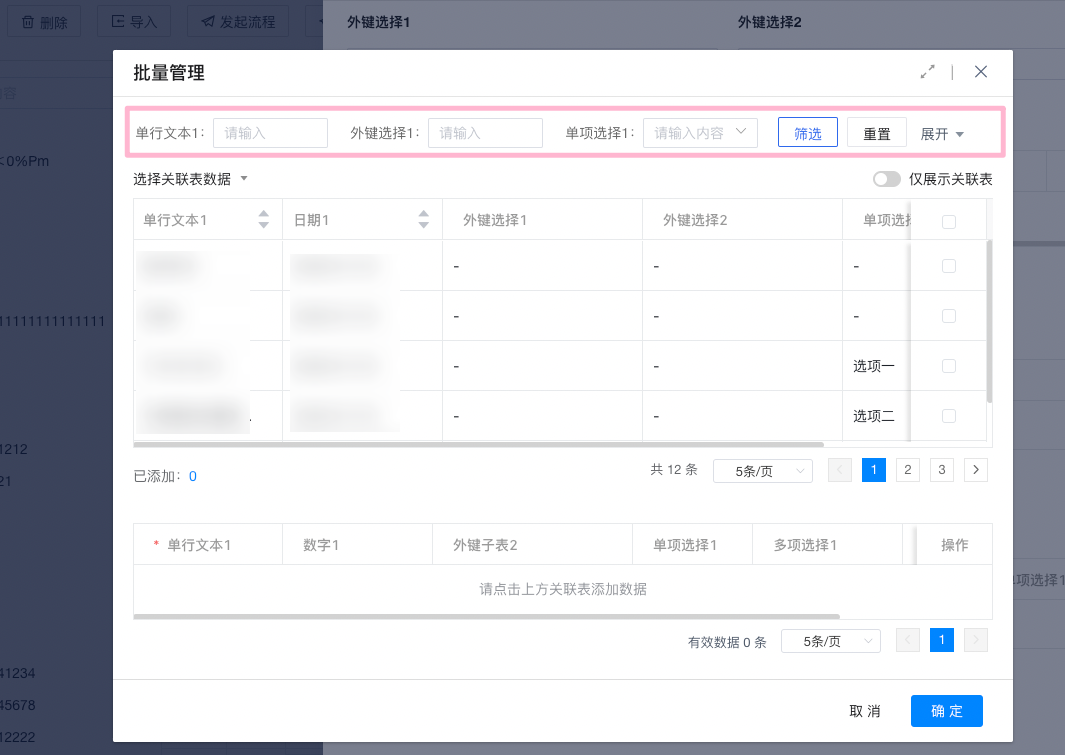Check the row checkbox for 选项二
The image size is (1065, 755).
pos(949,416)
